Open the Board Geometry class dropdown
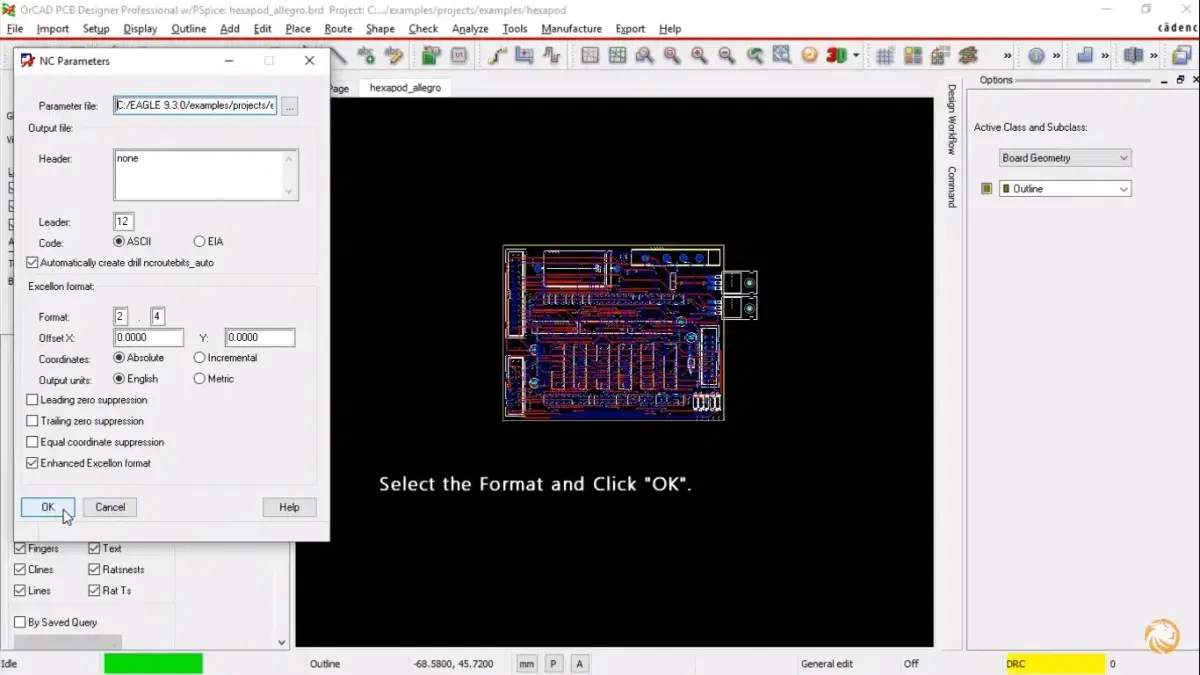1200x675 pixels. tap(1065, 158)
